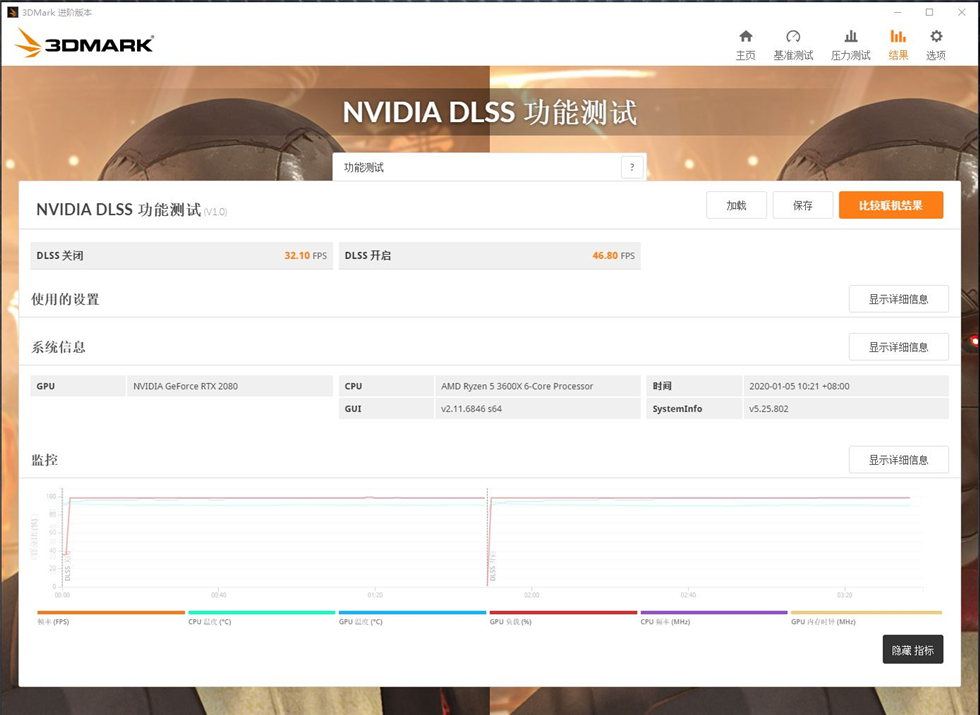Show detailed 系统信息 information
The width and height of the screenshot is (980, 715).
pyautogui.click(x=898, y=346)
